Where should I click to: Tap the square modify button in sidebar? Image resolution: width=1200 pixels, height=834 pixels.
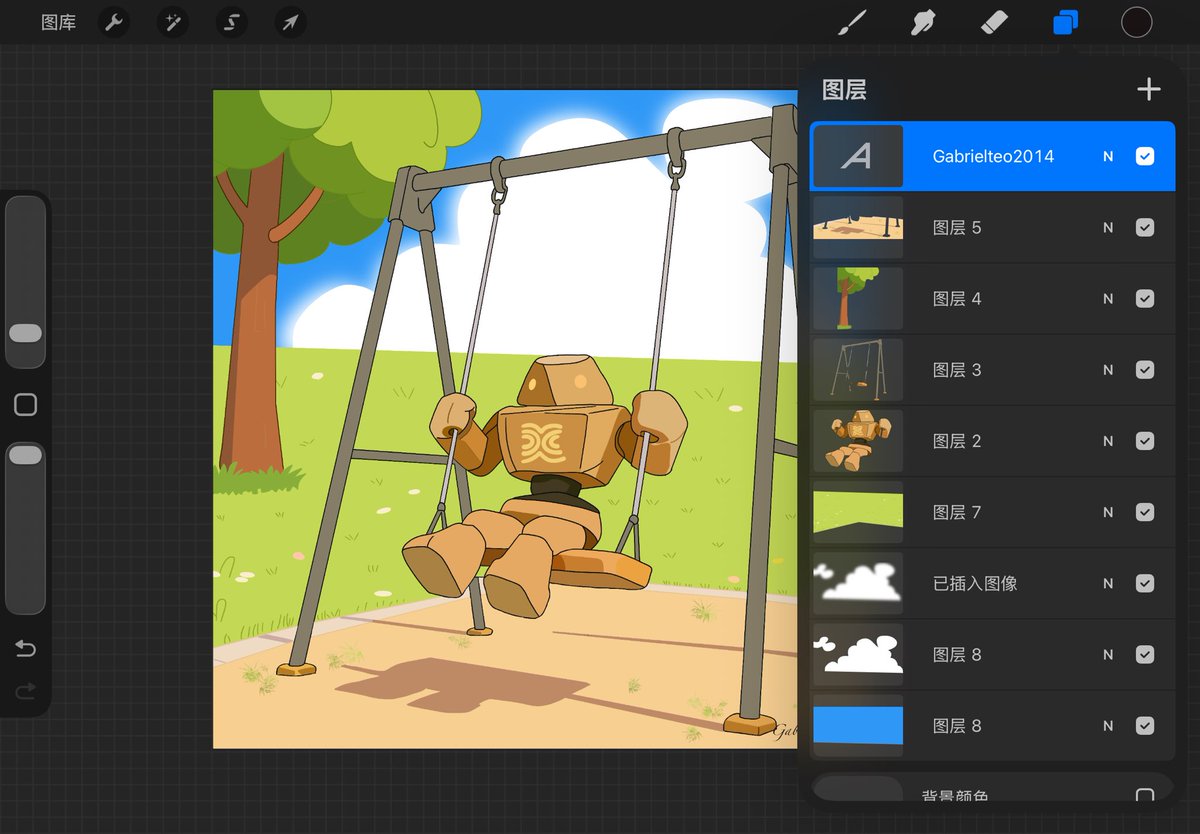(x=25, y=404)
